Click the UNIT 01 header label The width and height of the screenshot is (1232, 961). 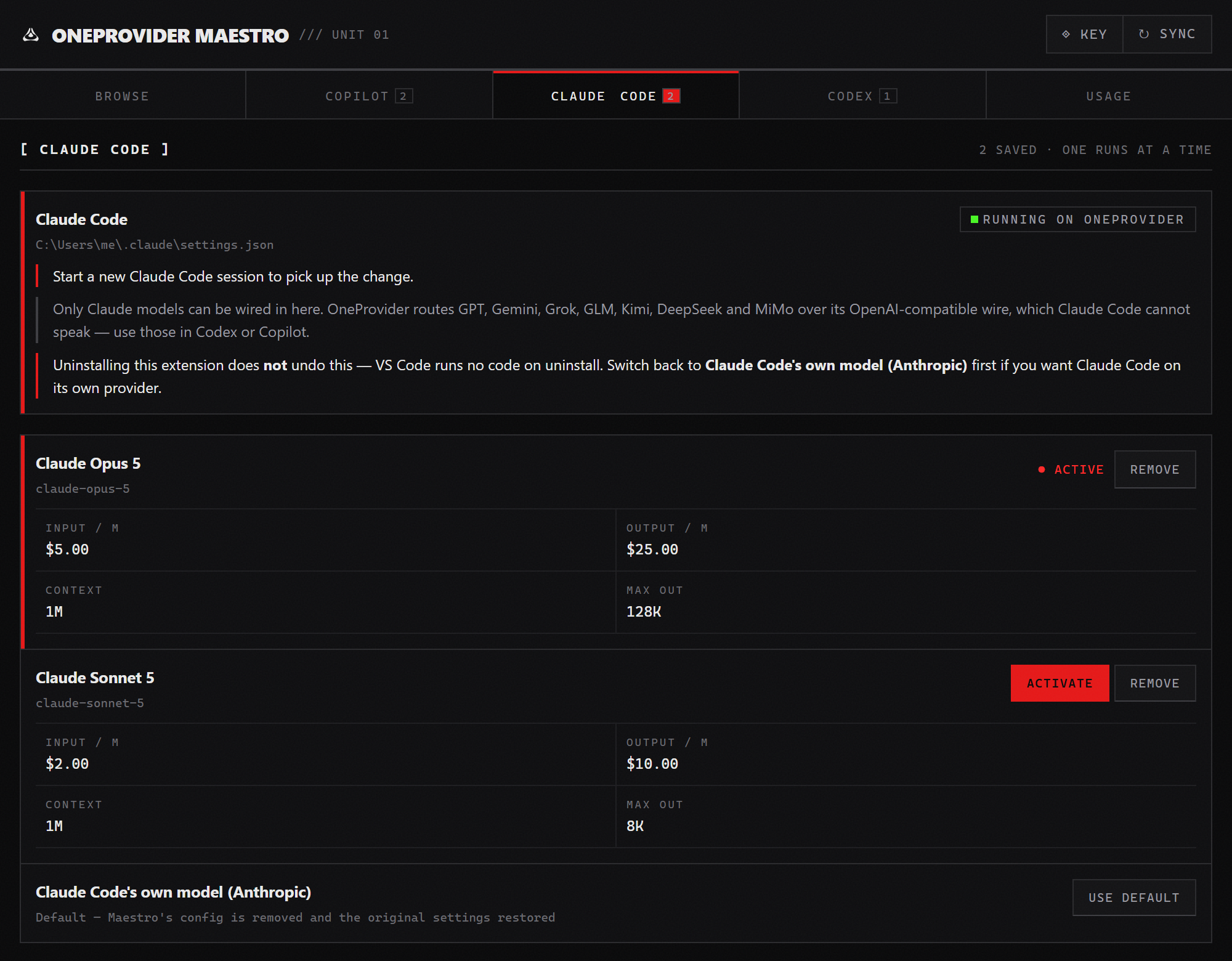click(x=360, y=35)
